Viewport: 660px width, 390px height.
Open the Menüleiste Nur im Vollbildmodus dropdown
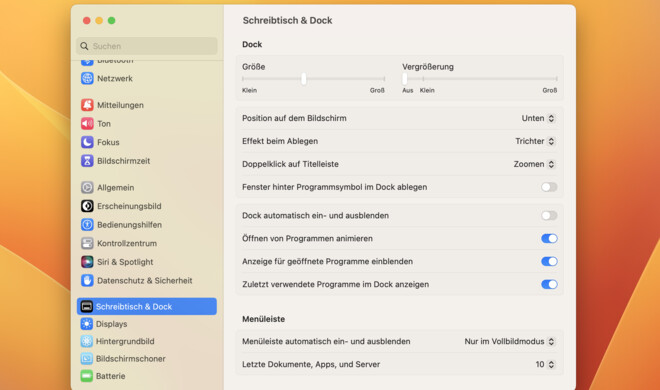coord(510,342)
